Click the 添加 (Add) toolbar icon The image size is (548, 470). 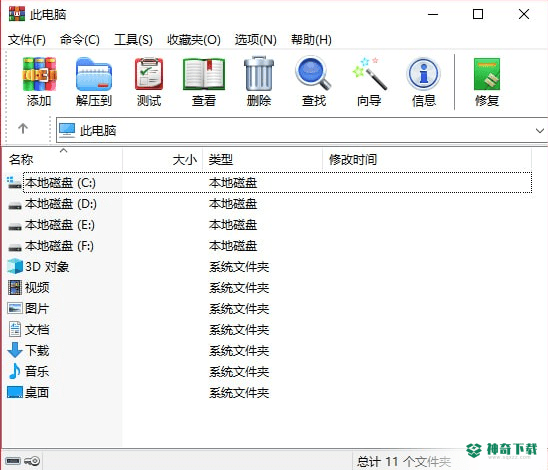[x=39, y=74]
